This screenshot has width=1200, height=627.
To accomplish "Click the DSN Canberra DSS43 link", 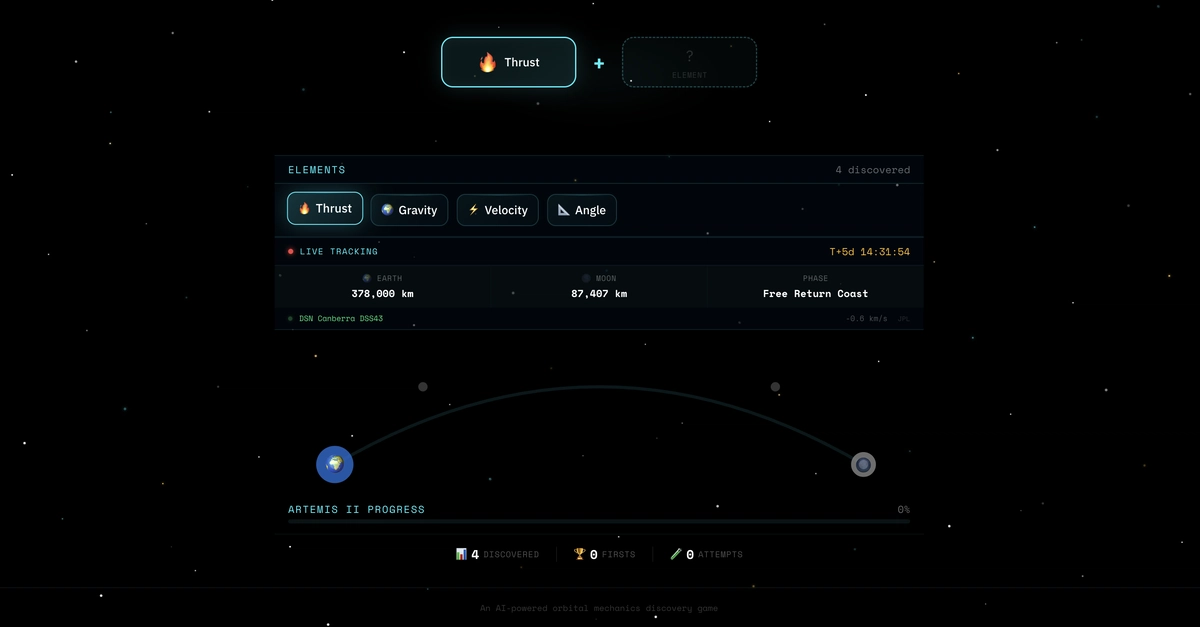I will point(340,318).
